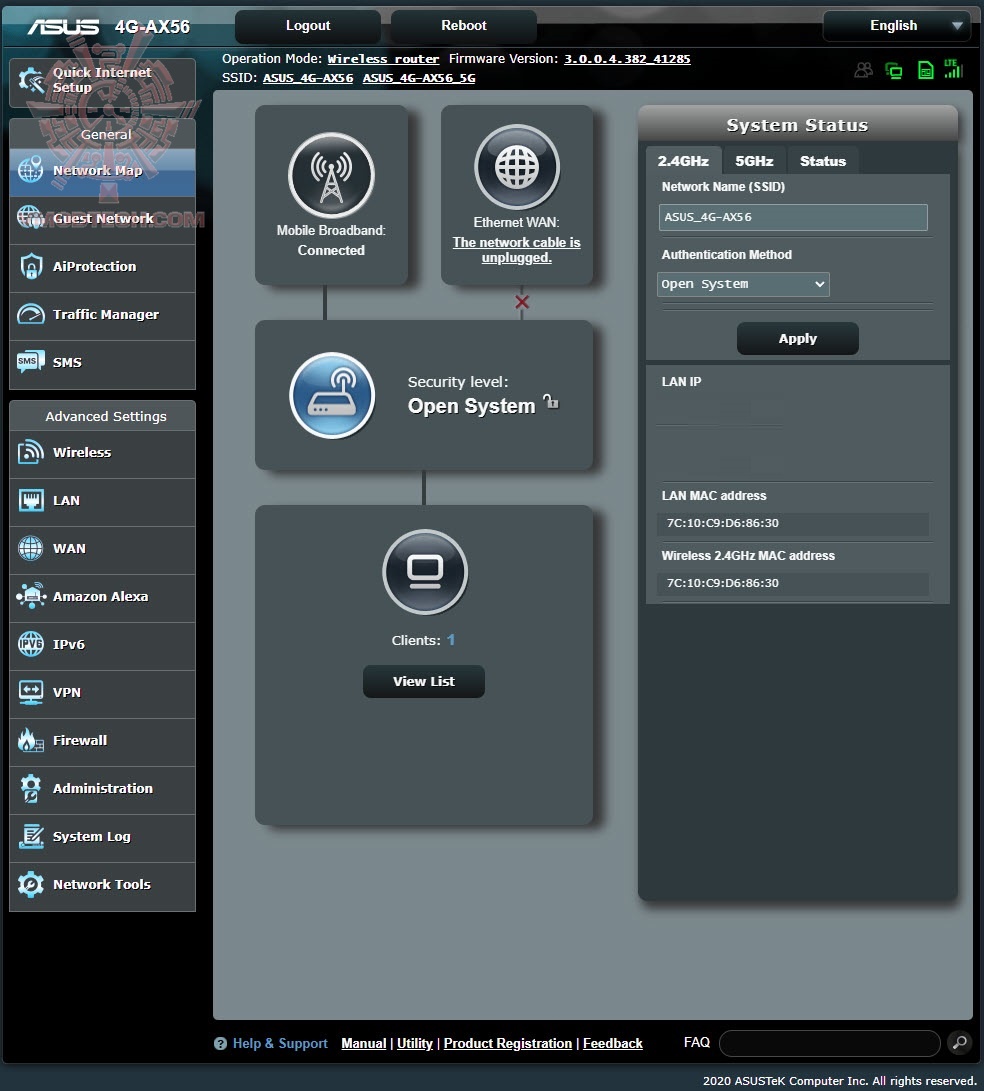Click the LAN MAC address value field
This screenshot has width=984, height=1091.
point(793,523)
